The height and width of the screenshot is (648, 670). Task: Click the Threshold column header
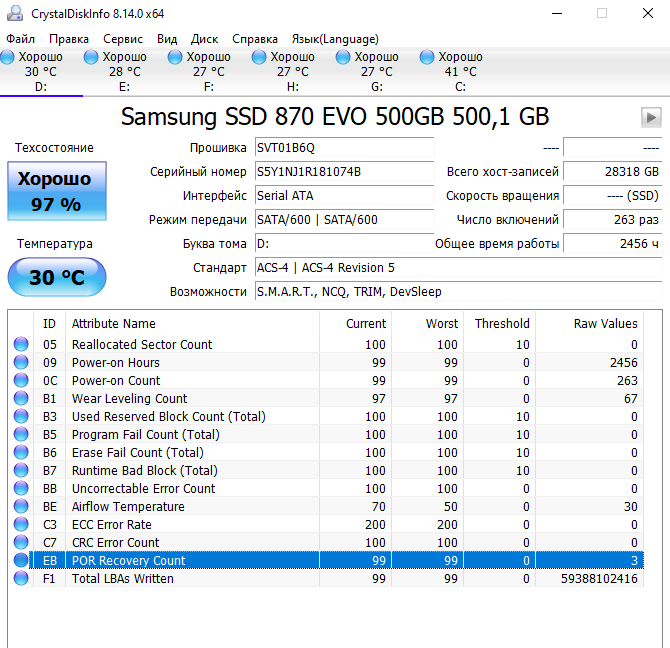point(502,323)
